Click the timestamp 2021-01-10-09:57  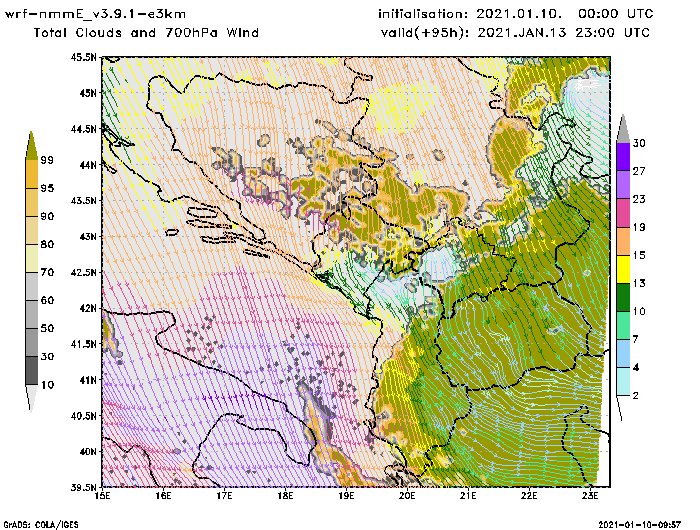coord(640,525)
